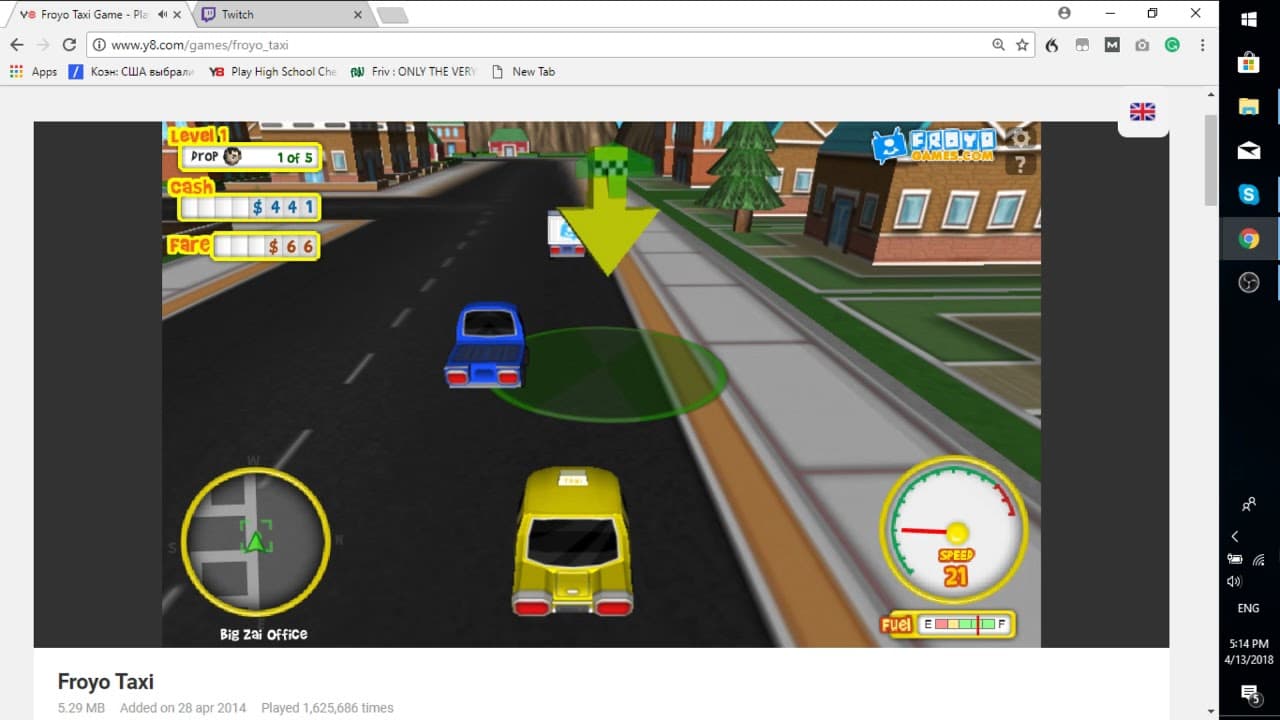Click inside the address bar URL
This screenshot has height=720, width=1280.
click(x=200, y=45)
